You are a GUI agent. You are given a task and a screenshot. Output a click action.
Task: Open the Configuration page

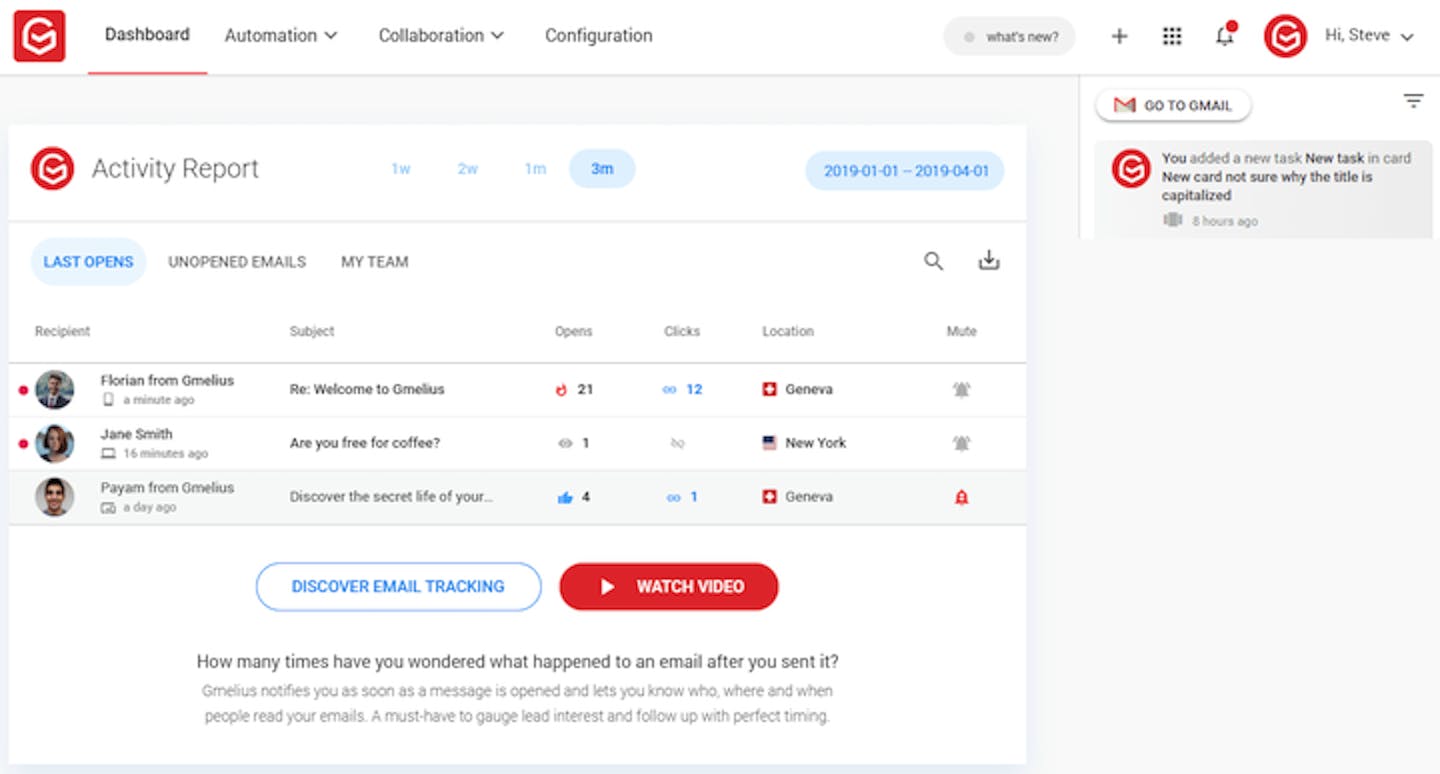[x=598, y=36]
